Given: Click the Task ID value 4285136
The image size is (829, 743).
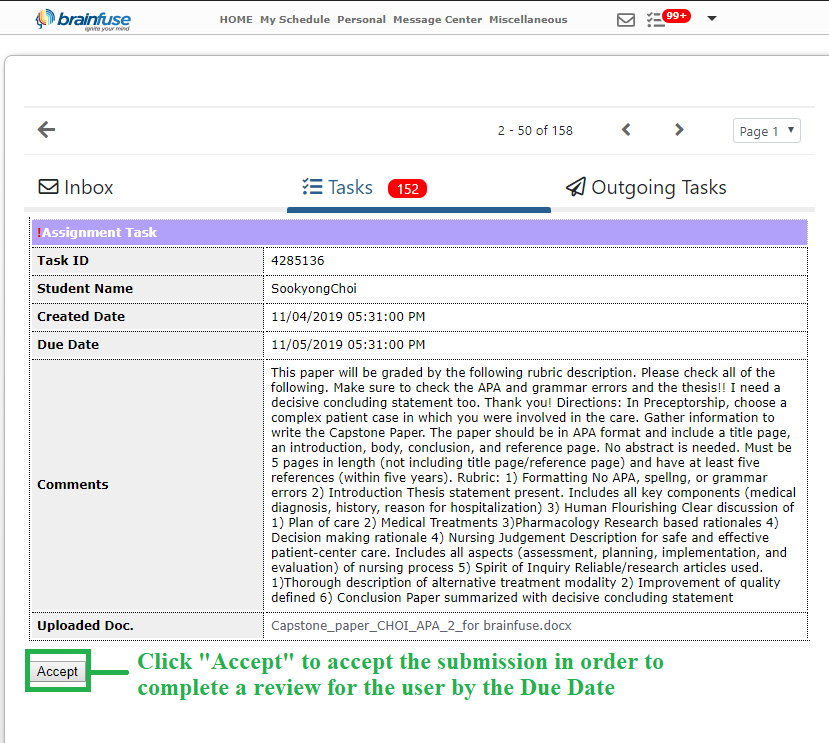Looking at the screenshot, I should (298, 261).
